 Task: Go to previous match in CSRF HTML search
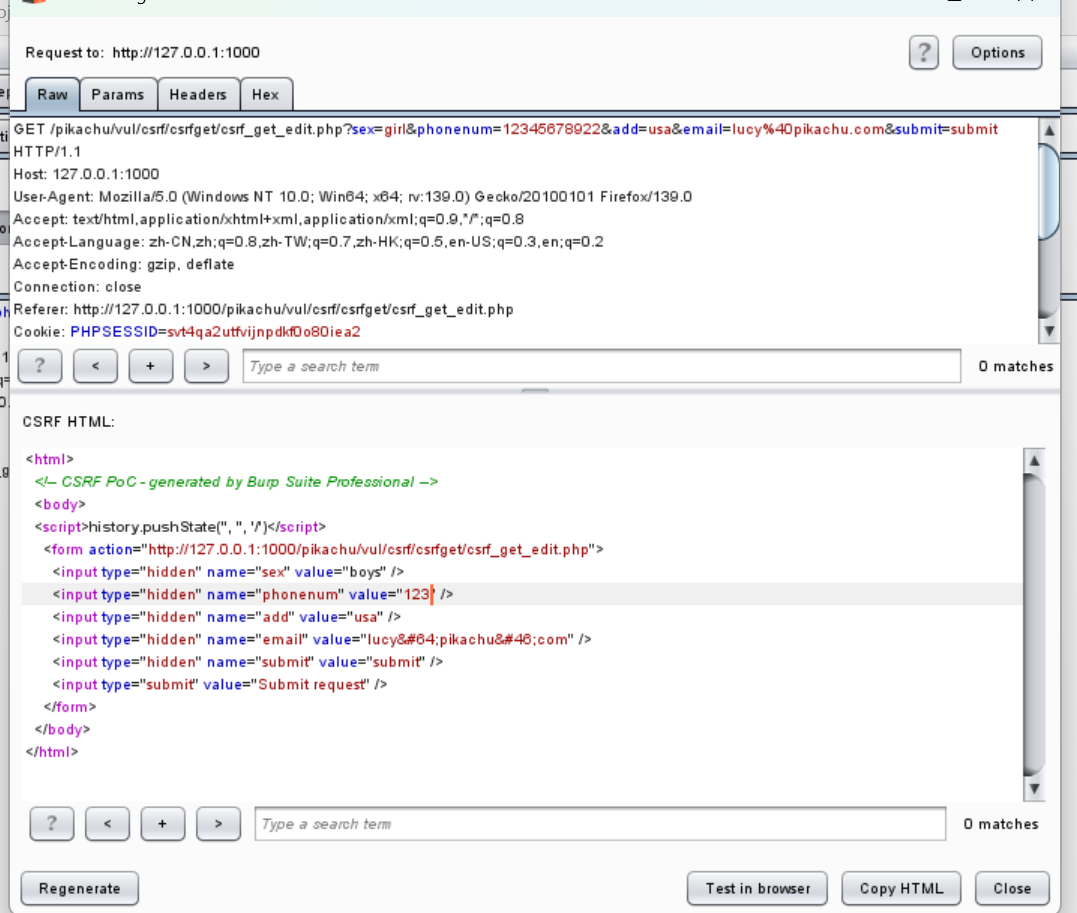[x=107, y=824]
